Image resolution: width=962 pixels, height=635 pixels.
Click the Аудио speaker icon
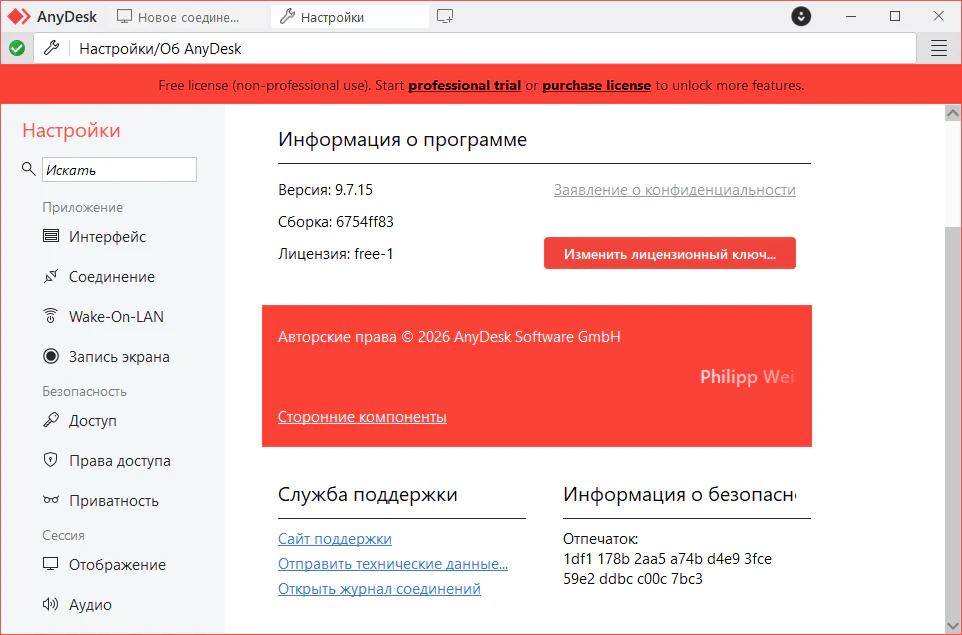click(51, 604)
